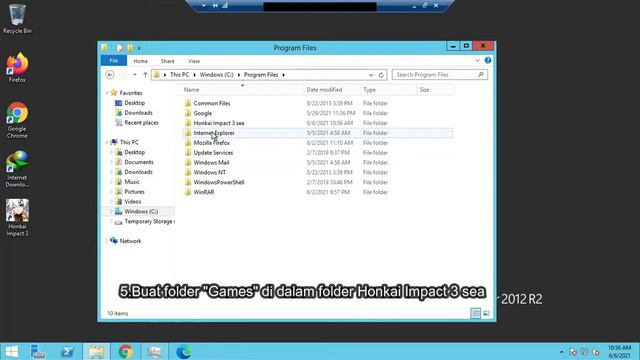
Task: Open Explorer help with question mark icon
Action: point(488,60)
